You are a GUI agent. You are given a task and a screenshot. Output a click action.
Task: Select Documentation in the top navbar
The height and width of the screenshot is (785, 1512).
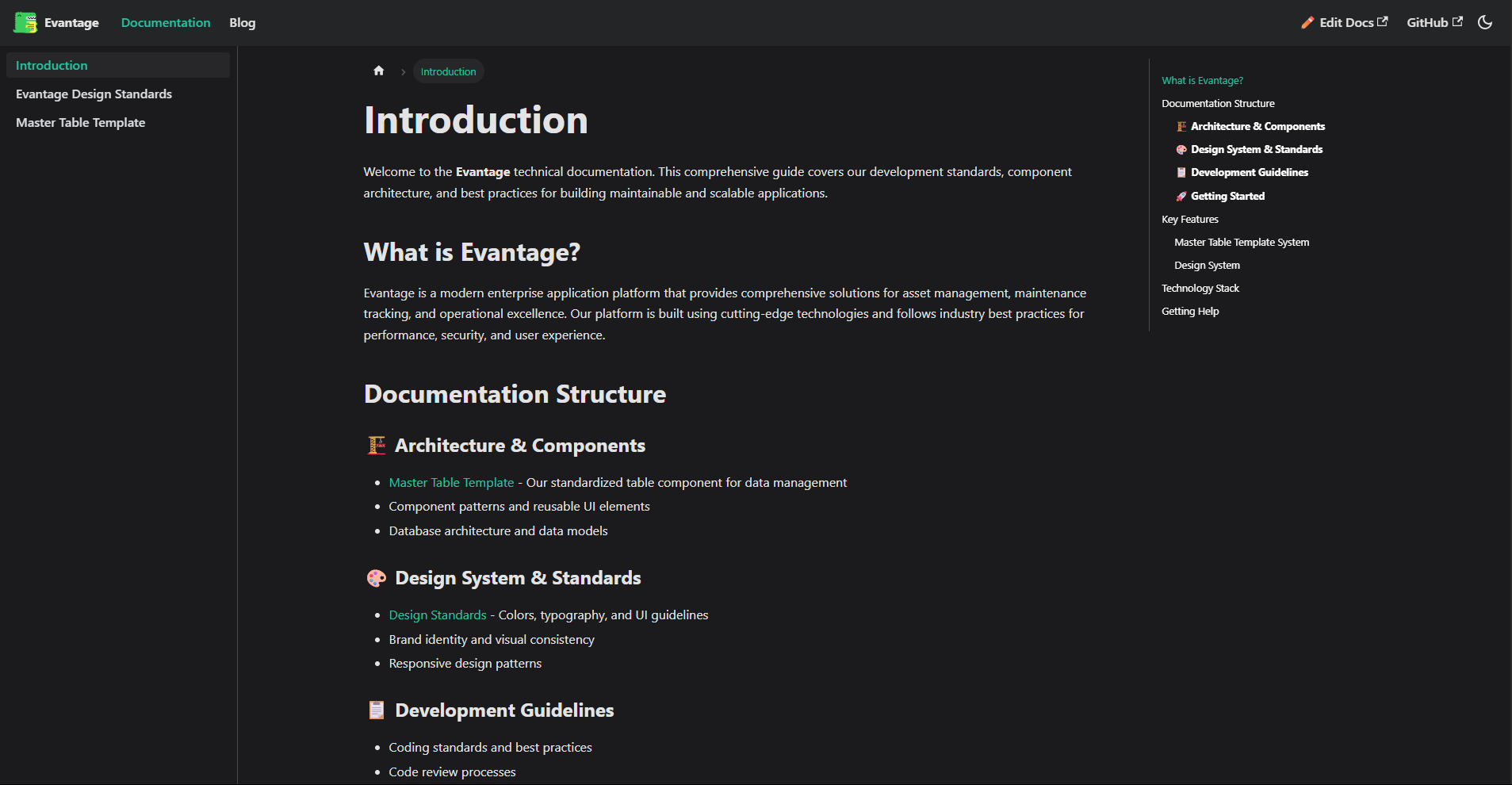click(x=166, y=22)
